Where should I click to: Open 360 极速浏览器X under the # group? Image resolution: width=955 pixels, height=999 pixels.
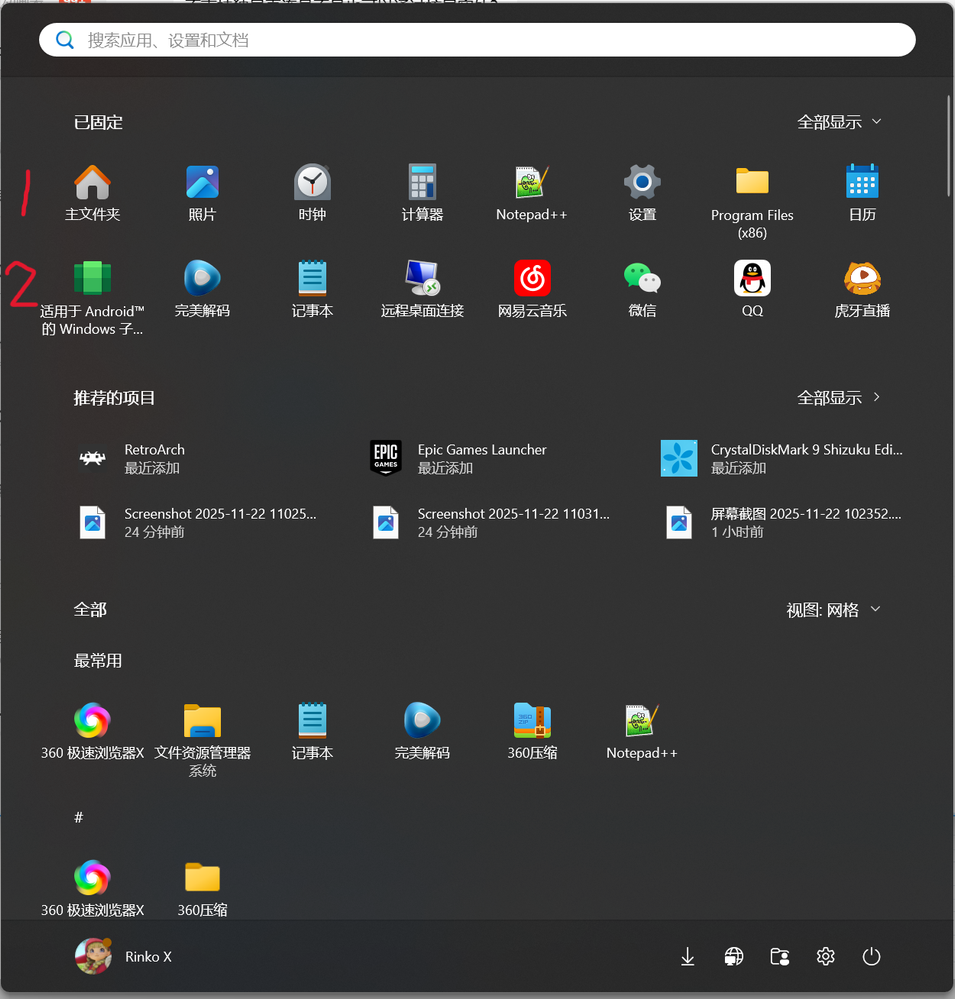coord(92,888)
